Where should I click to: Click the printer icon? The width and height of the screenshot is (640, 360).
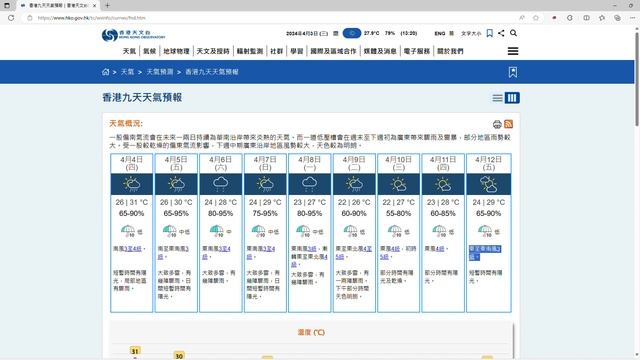[x=497, y=124]
